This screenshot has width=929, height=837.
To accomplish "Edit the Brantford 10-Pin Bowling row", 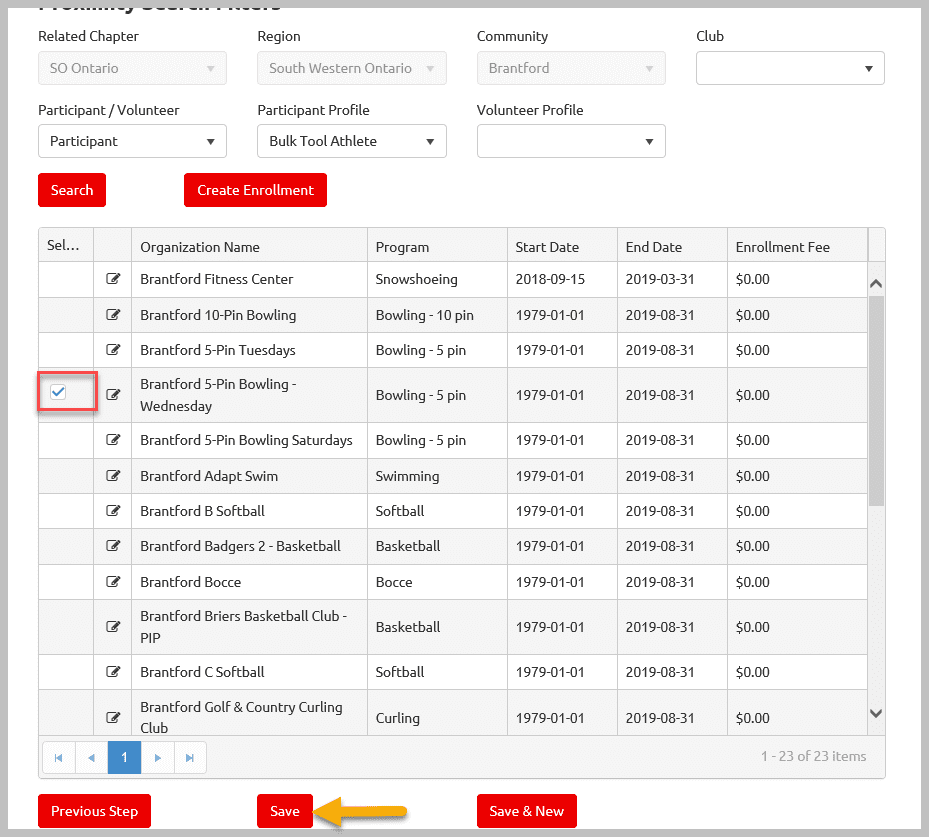I will click(113, 315).
